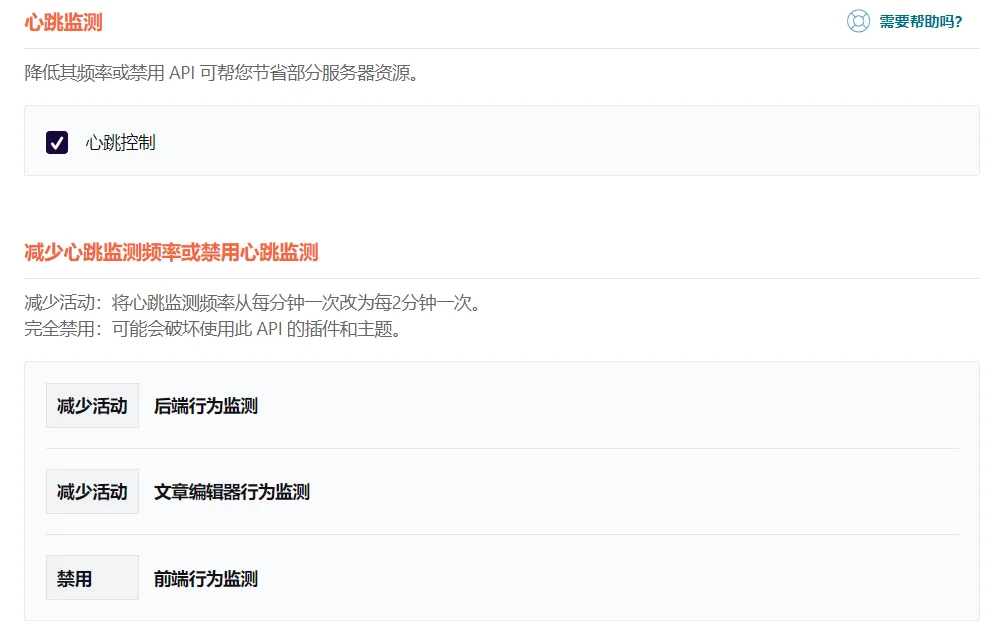Click the 文章编辑器行为监测 label

click(x=232, y=492)
